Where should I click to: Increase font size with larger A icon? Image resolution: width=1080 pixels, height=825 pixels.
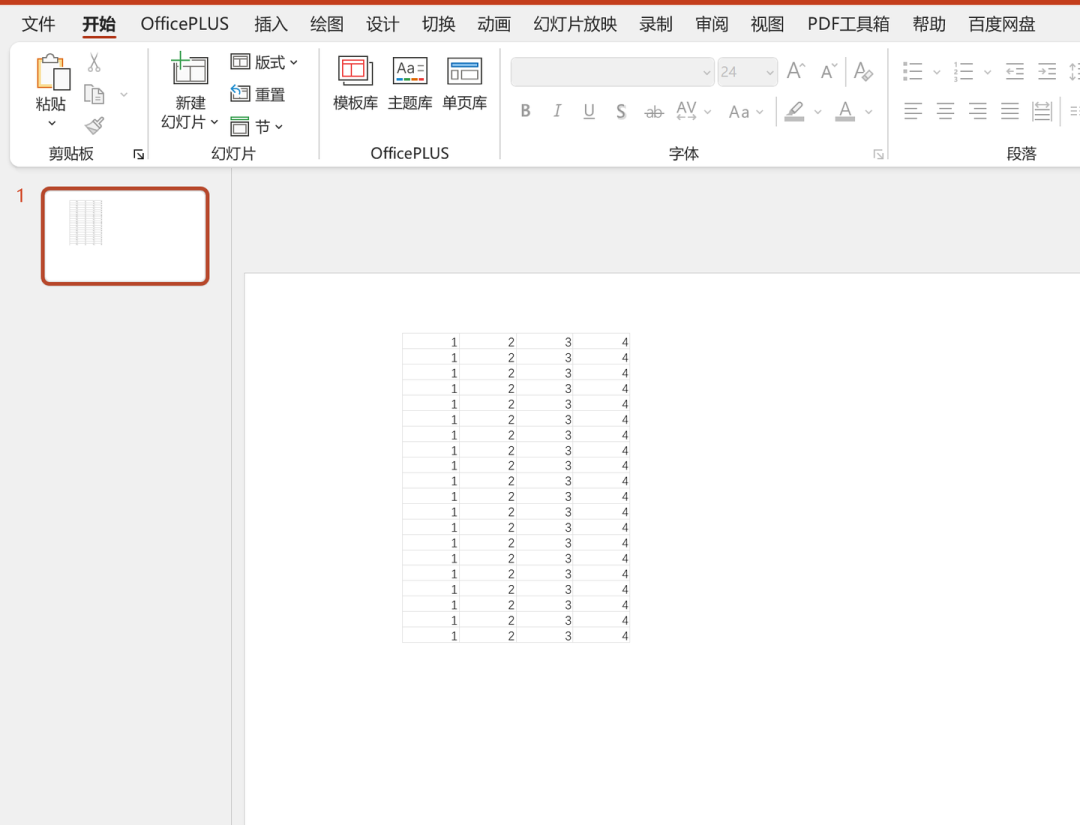(x=796, y=72)
